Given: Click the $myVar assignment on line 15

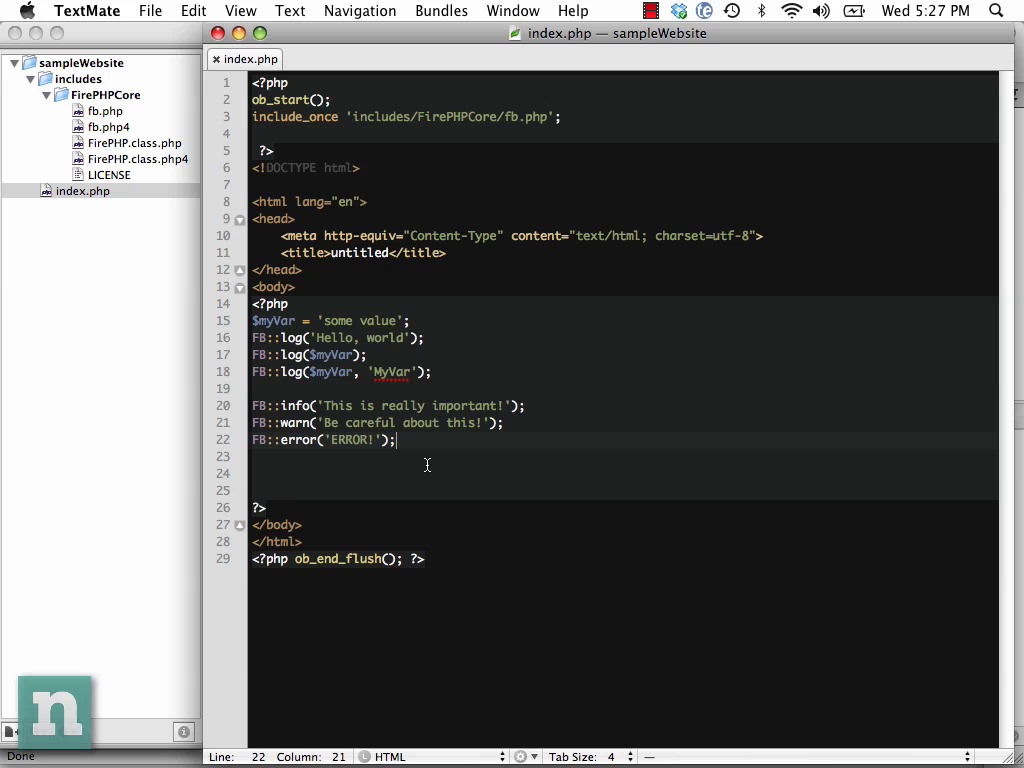Looking at the screenshot, I should click(330, 321).
